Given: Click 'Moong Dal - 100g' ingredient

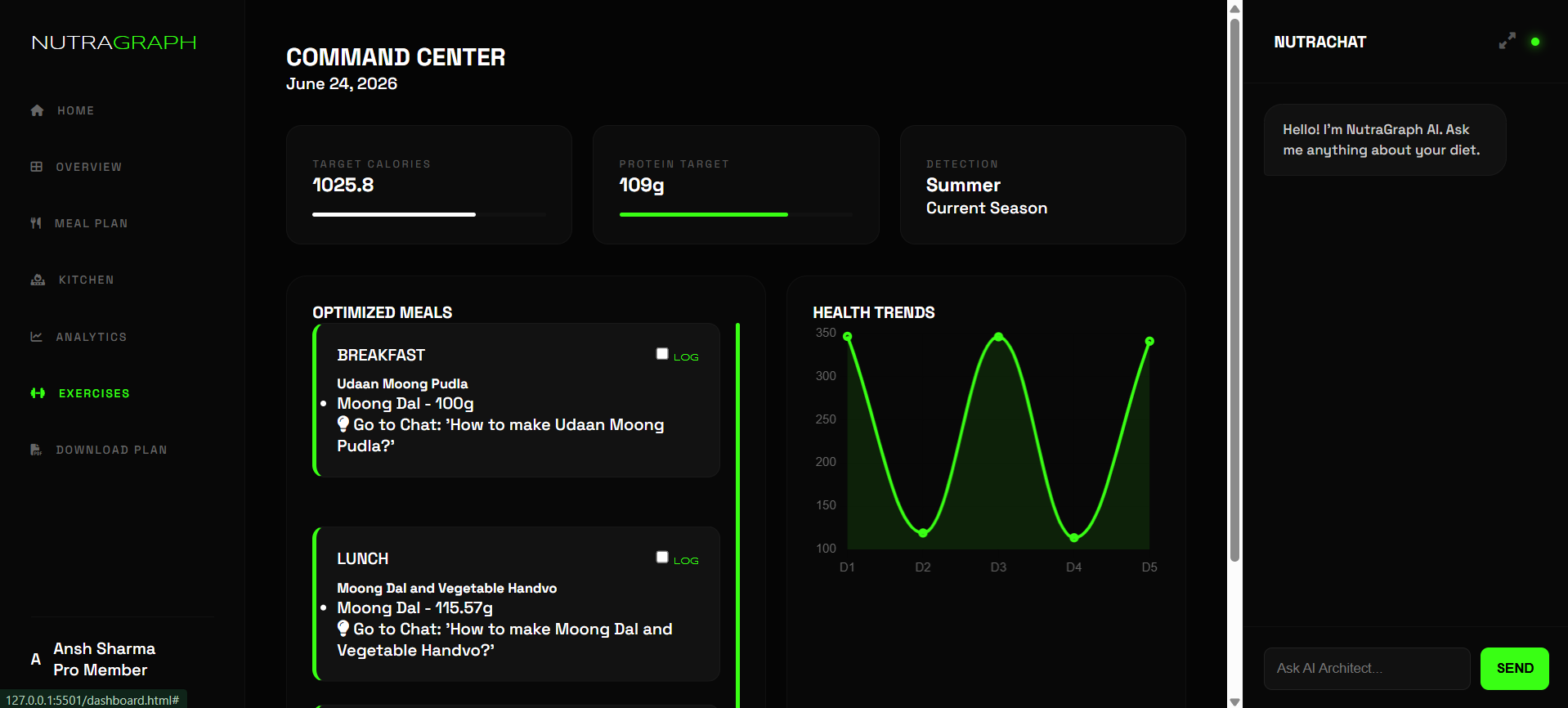Looking at the screenshot, I should pos(405,404).
